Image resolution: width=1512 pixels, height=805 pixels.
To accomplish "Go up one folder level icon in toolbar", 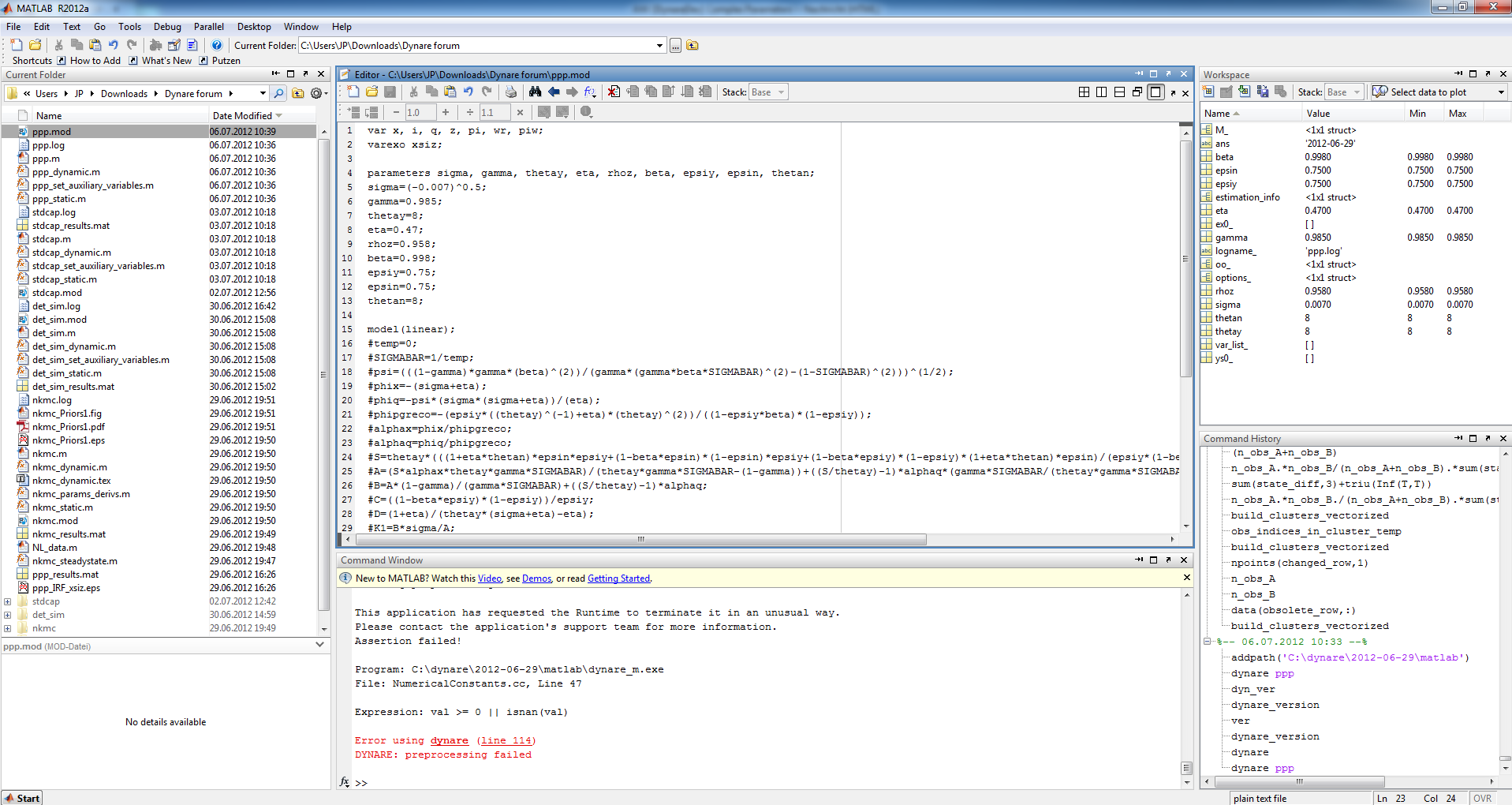I will pyautogui.click(x=693, y=46).
